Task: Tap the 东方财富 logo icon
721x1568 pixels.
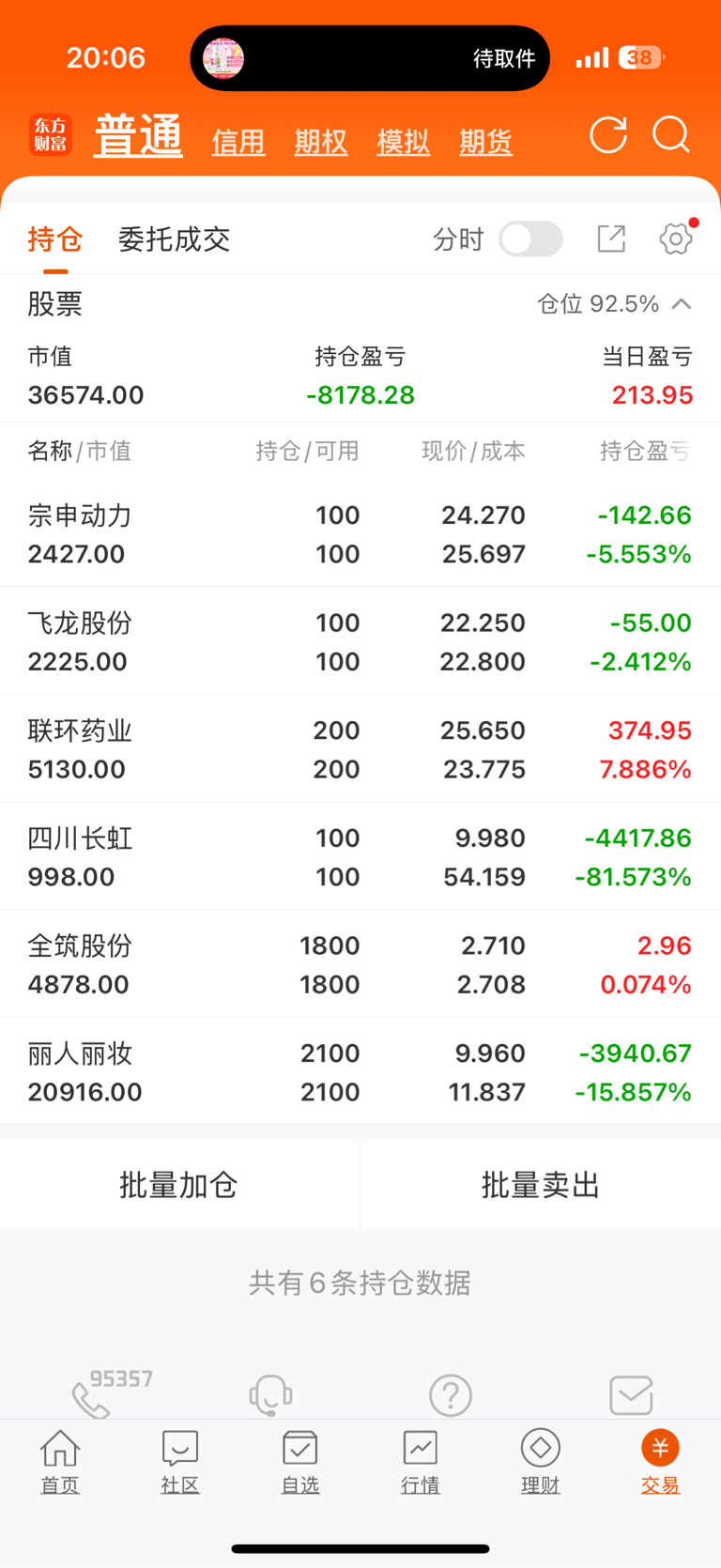Action: [51, 135]
